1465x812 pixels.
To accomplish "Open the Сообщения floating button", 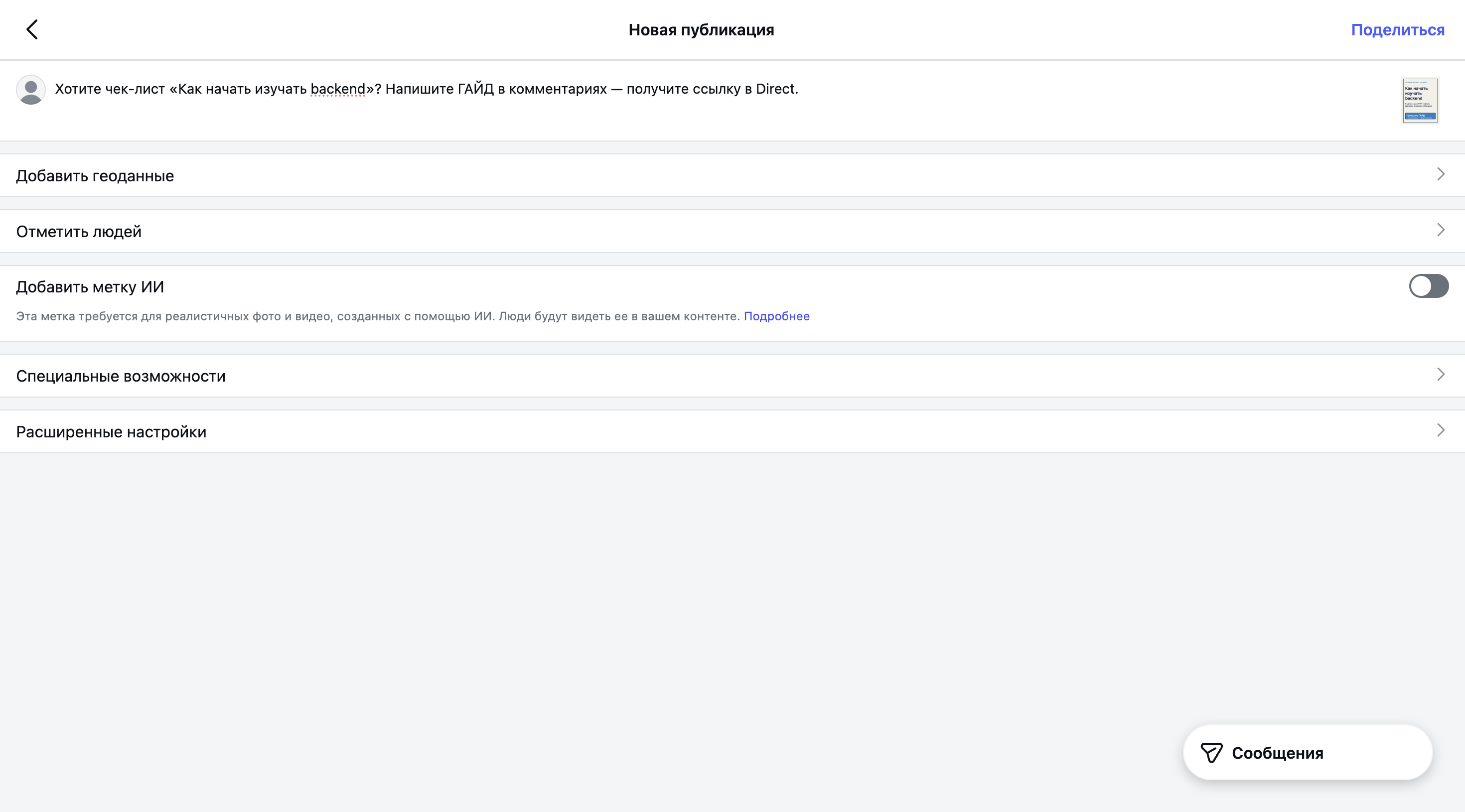I will [x=1308, y=753].
